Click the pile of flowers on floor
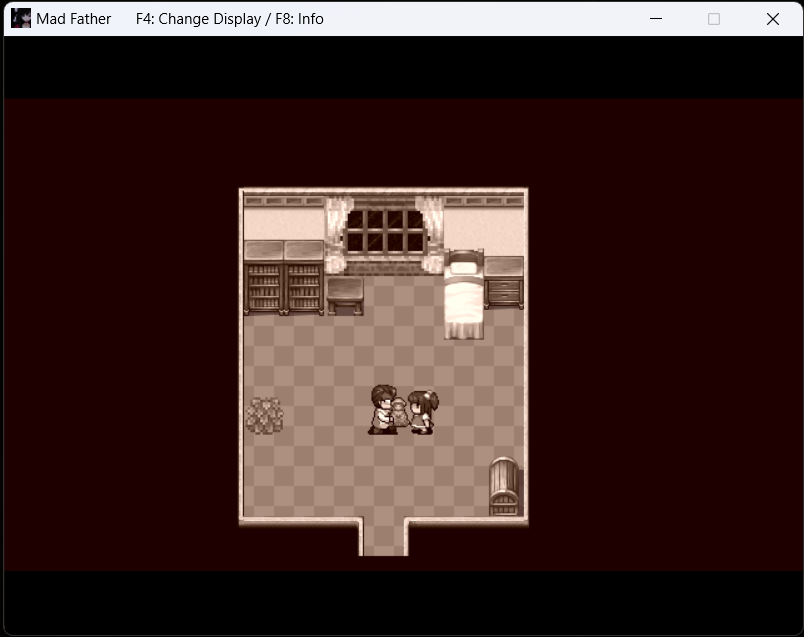This screenshot has width=804, height=637. click(264, 415)
